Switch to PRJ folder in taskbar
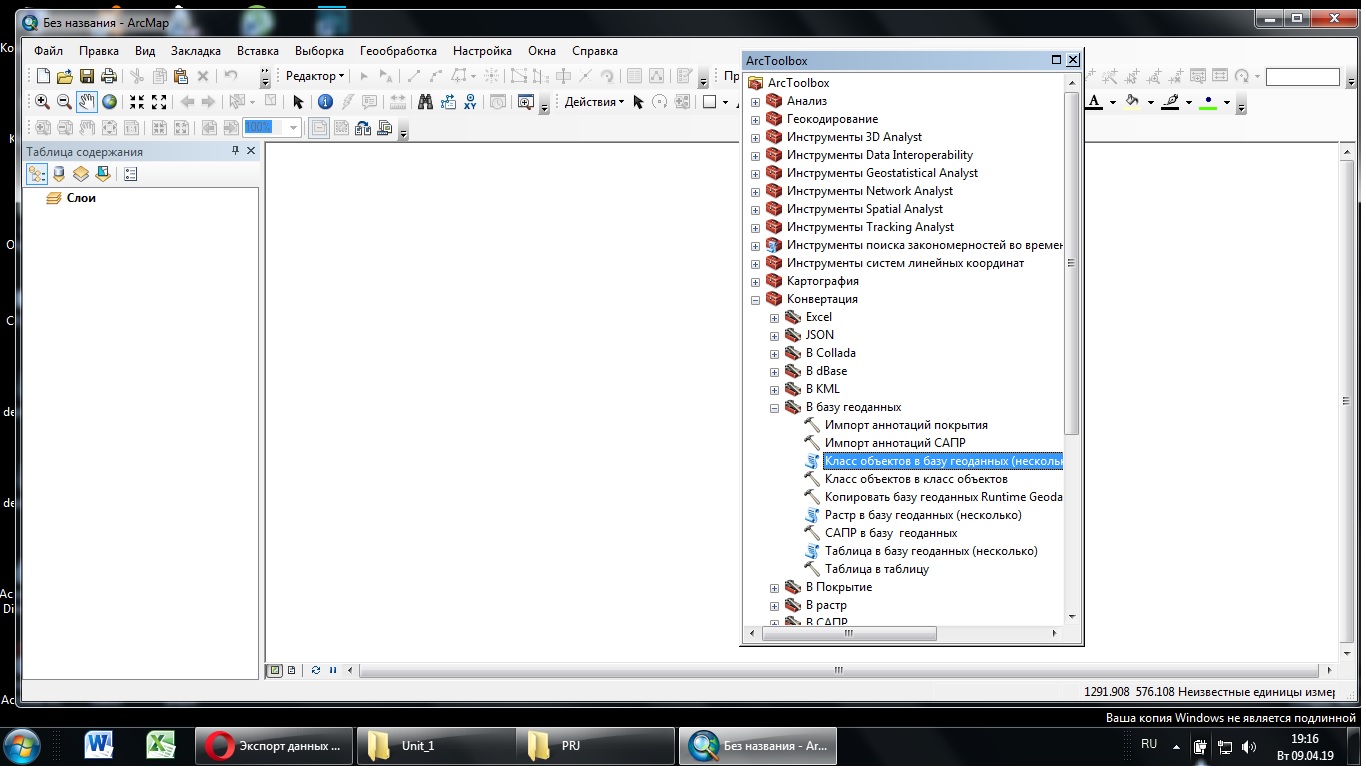The width and height of the screenshot is (1366, 768). 596,746
